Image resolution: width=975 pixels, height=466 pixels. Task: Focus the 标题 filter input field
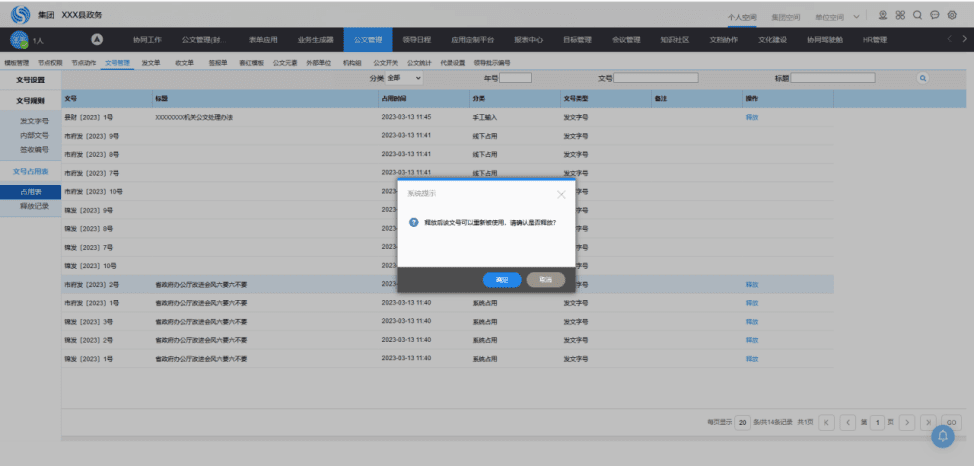tap(833, 78)
